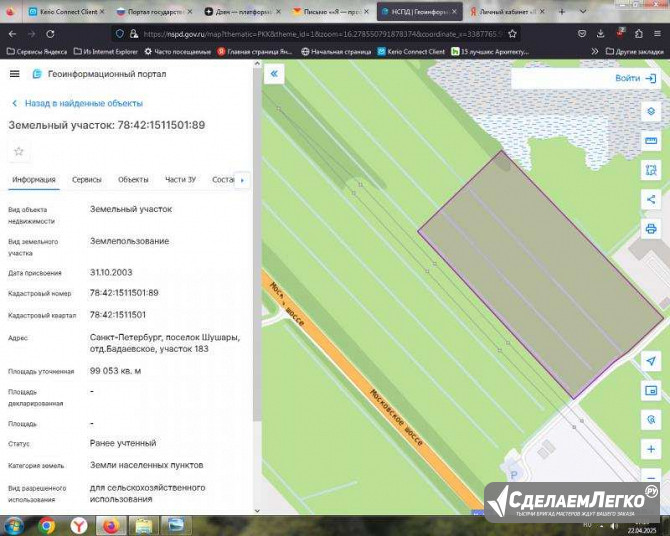Select the area value 99 053 кв. м
670x536 pixels.
coord(115,371)
